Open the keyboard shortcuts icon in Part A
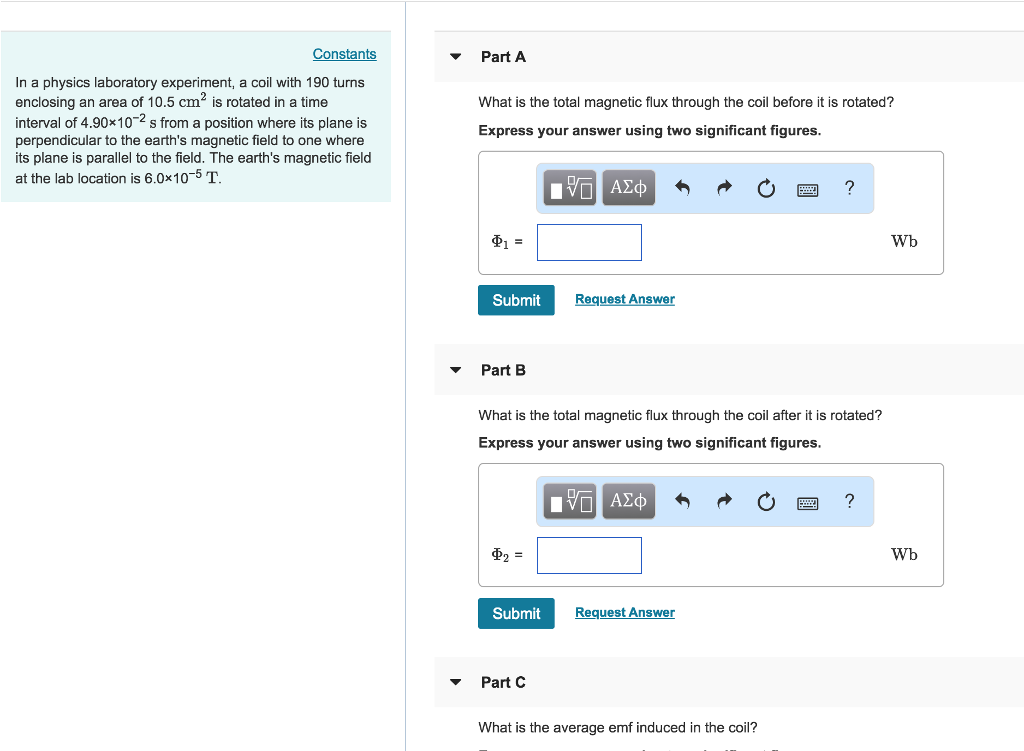 point(807,188)
